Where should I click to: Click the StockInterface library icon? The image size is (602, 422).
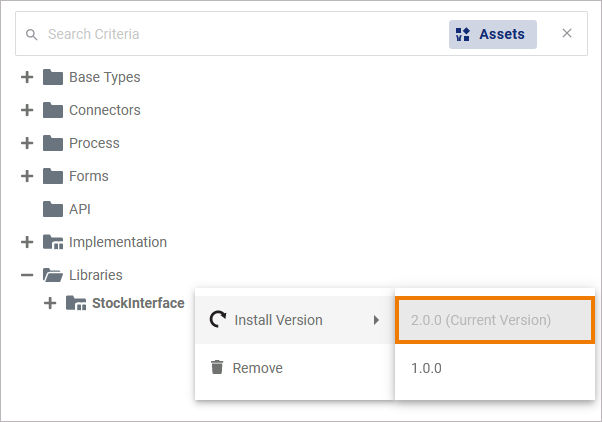click(76, 303)
